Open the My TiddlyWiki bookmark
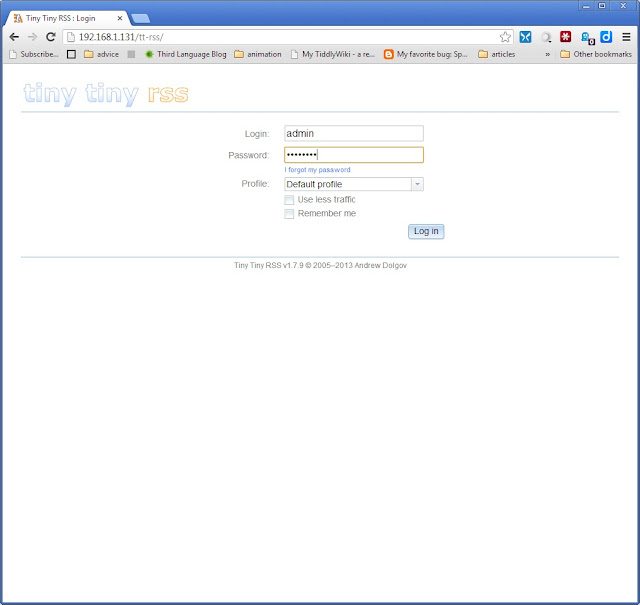Image resolution: width=640 pixels, height=605 pixels. tap(333, 54)
